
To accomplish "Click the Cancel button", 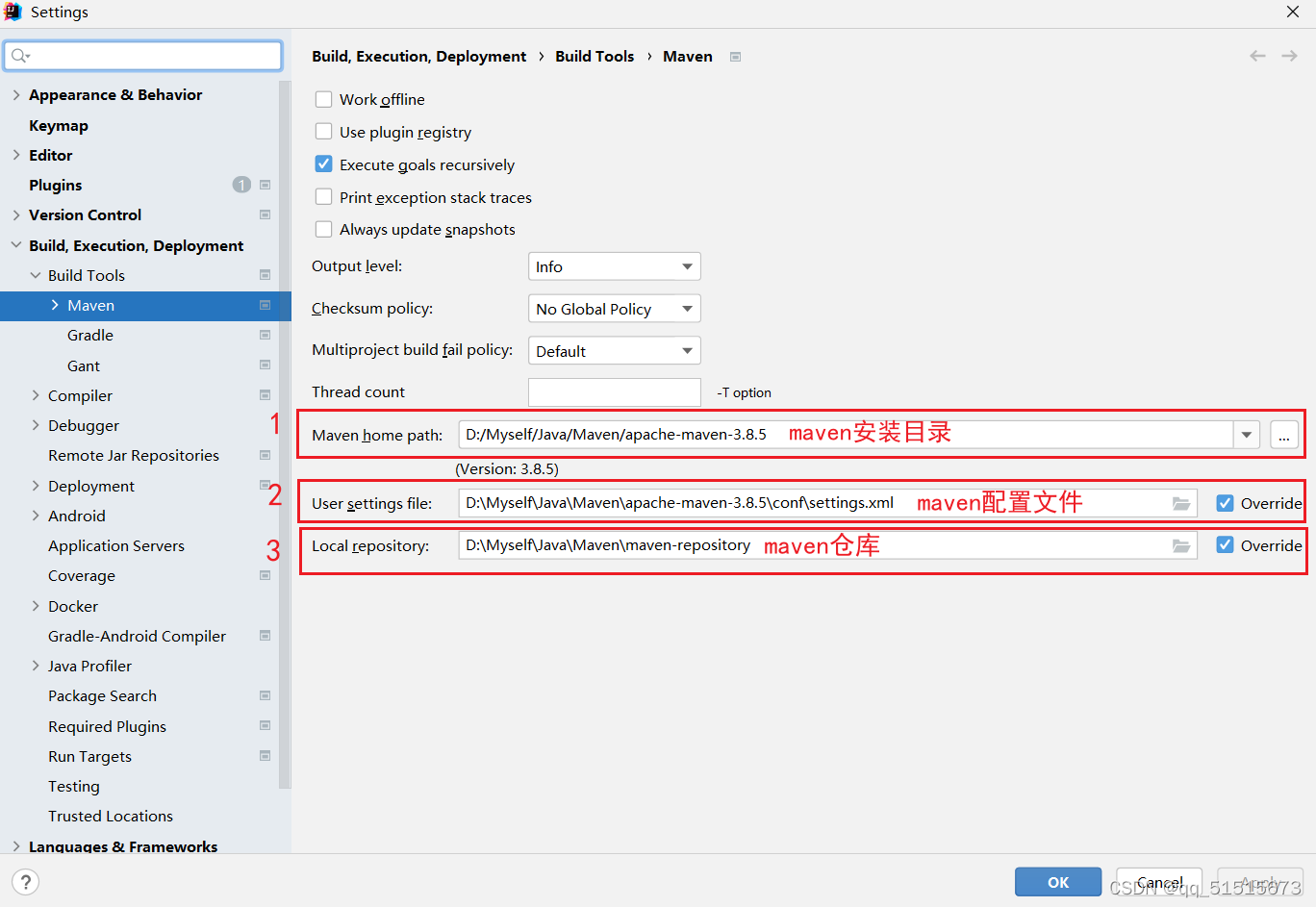I will 1159,882.
